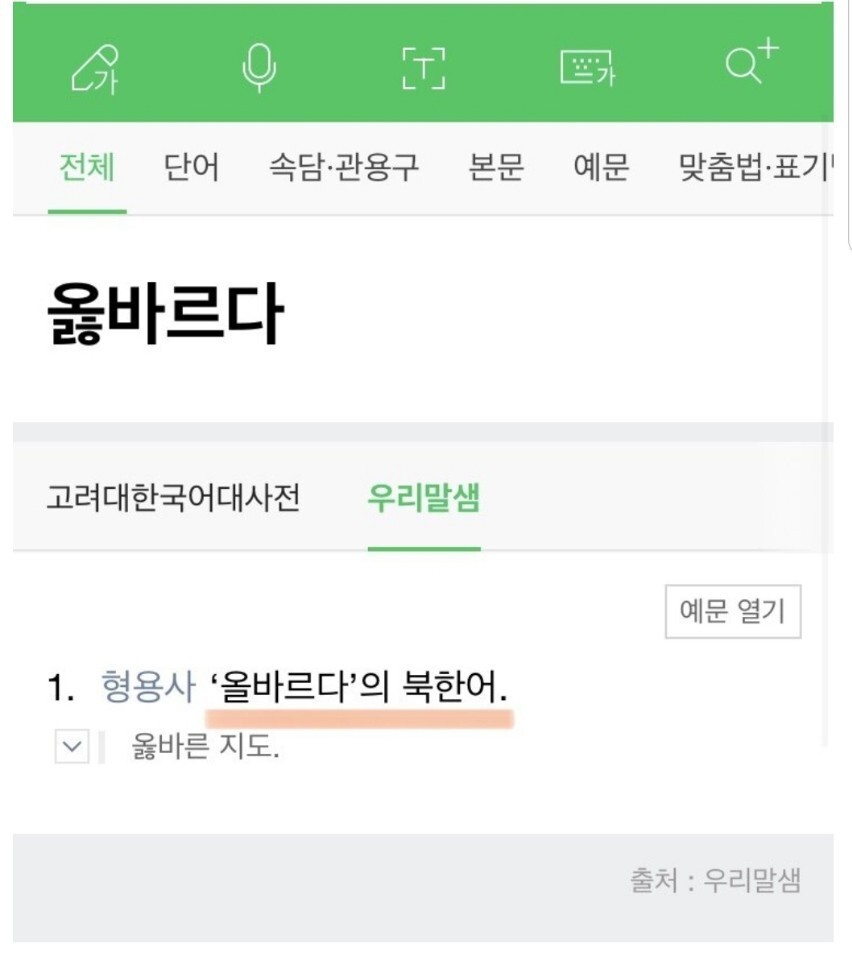This screenshot has width=852, height=960.
Task: Open the Korean keyboard input icon
Action: point(587,70)
